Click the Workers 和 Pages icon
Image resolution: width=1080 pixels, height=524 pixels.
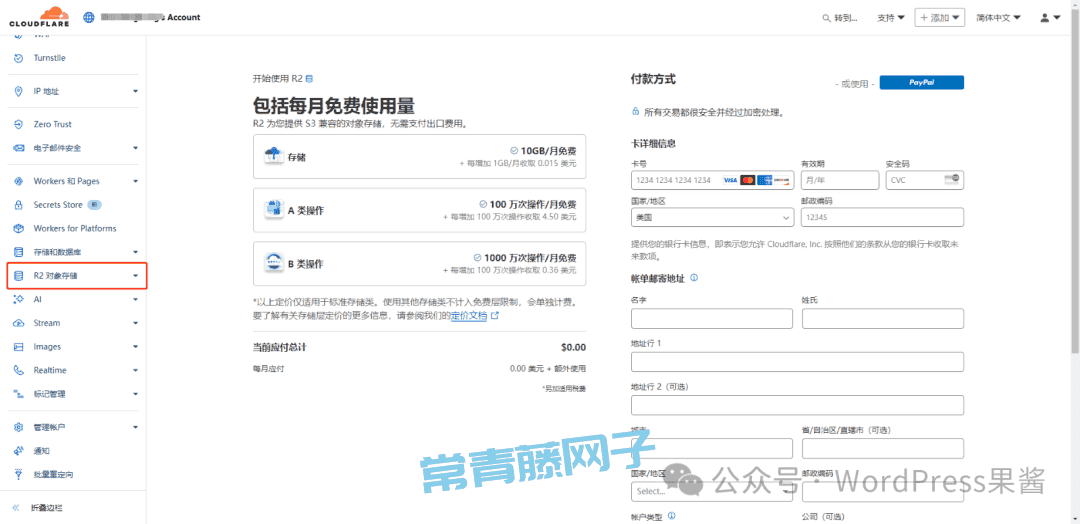(19, 181)
